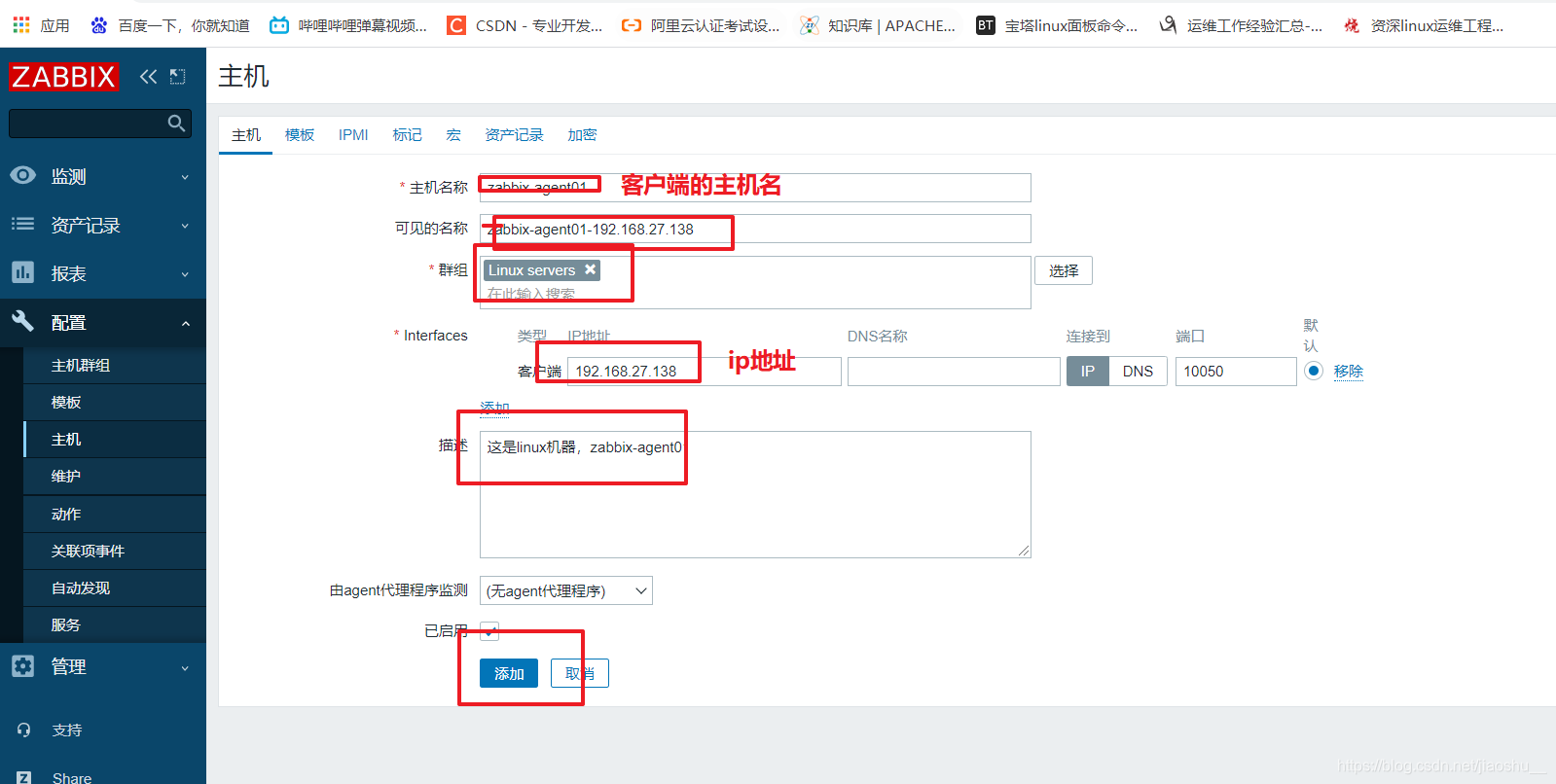
Task: Open 维护 in sidebar
Action: [x=115, y=476]
